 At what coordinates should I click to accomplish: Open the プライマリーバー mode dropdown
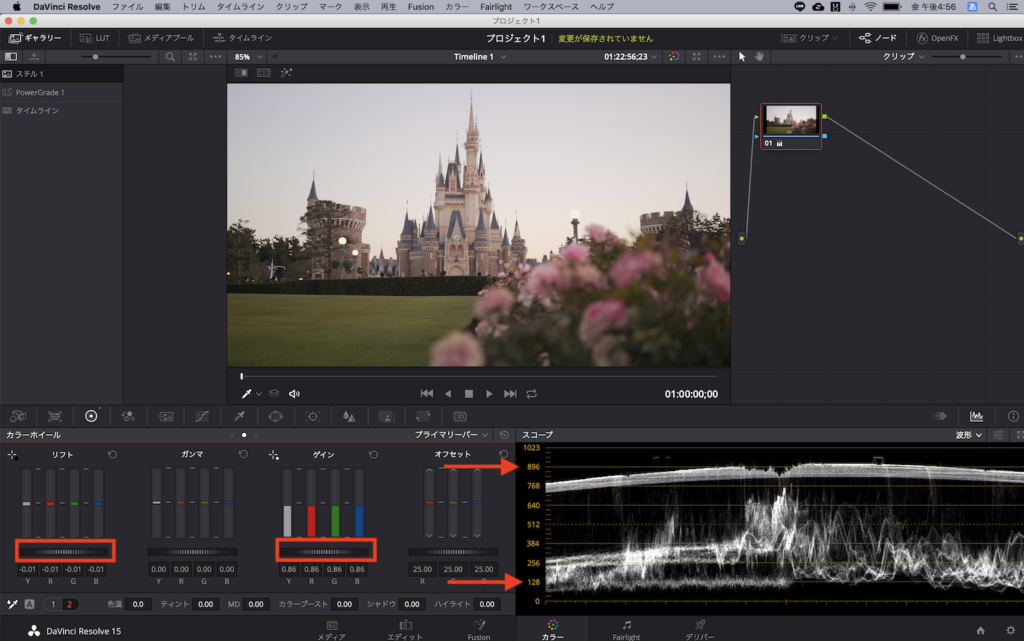pyautogui.click(x=452, y=435)
